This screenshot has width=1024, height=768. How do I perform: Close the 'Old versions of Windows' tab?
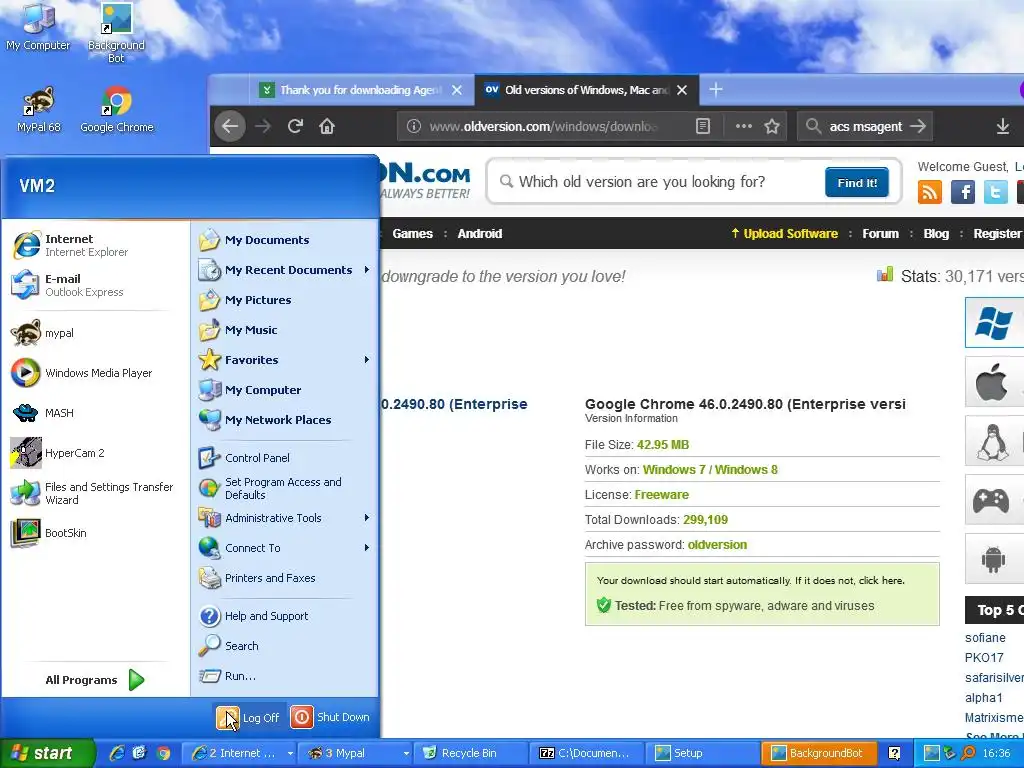point(682,90)
